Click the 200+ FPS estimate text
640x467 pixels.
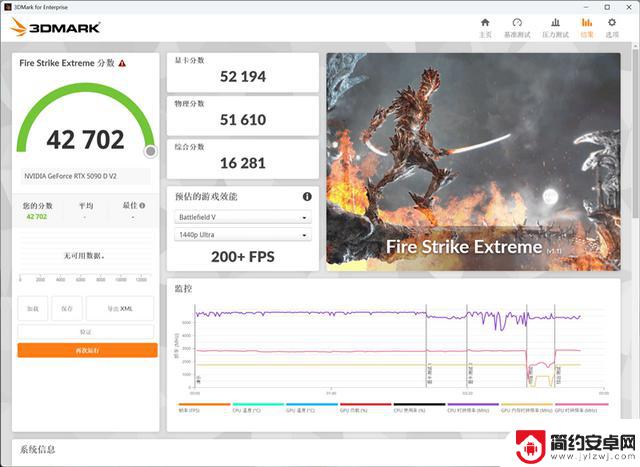pyautogui.click(x=243, y=257)
